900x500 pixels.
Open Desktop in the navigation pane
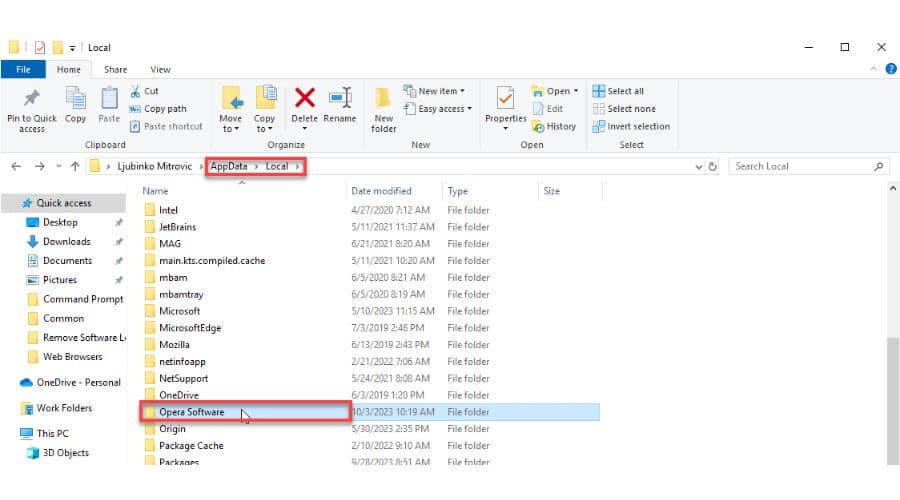[x=60, y=222]
